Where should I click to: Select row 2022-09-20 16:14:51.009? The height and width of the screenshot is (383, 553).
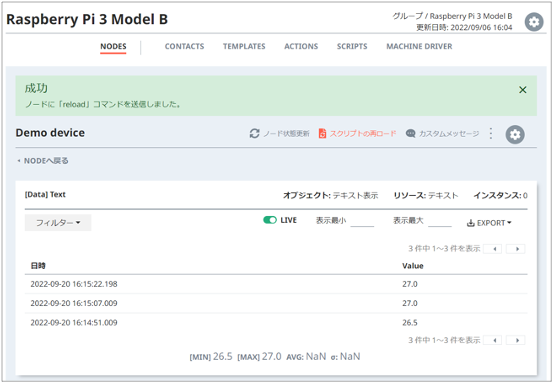pyautogui.click(x=276, y=323)
